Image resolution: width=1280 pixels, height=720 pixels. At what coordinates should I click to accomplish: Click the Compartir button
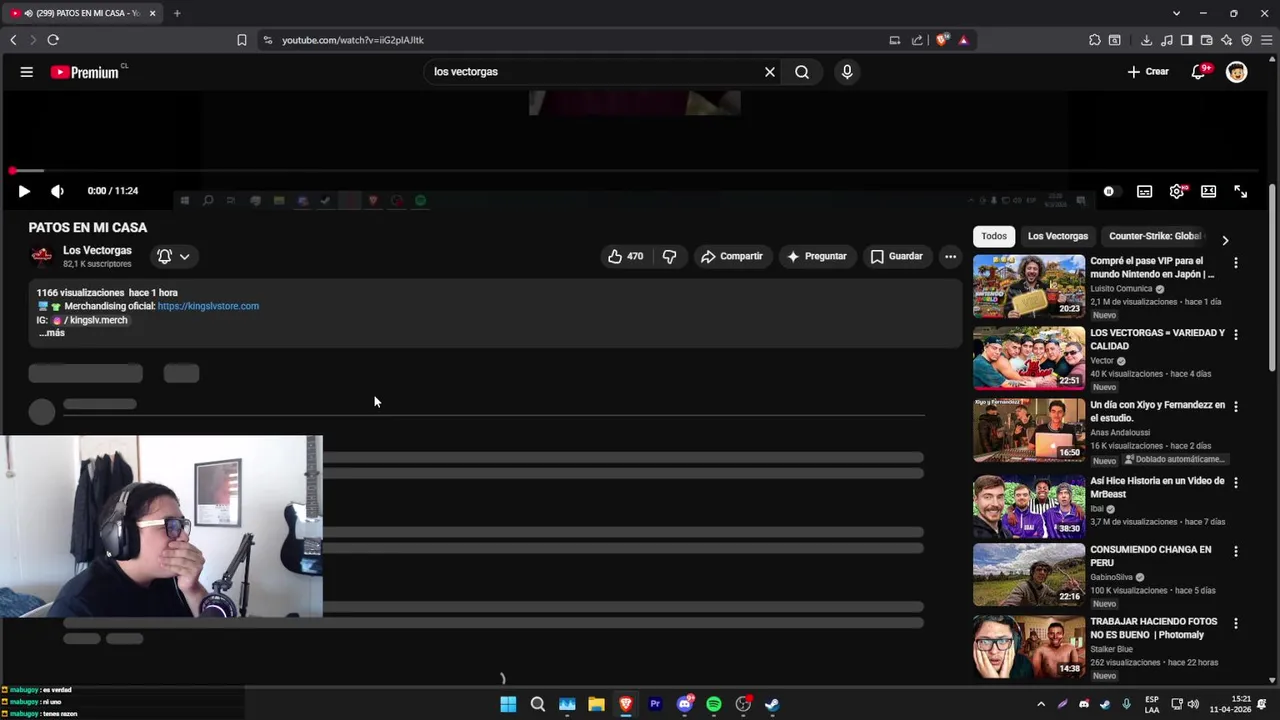point(732,257)
